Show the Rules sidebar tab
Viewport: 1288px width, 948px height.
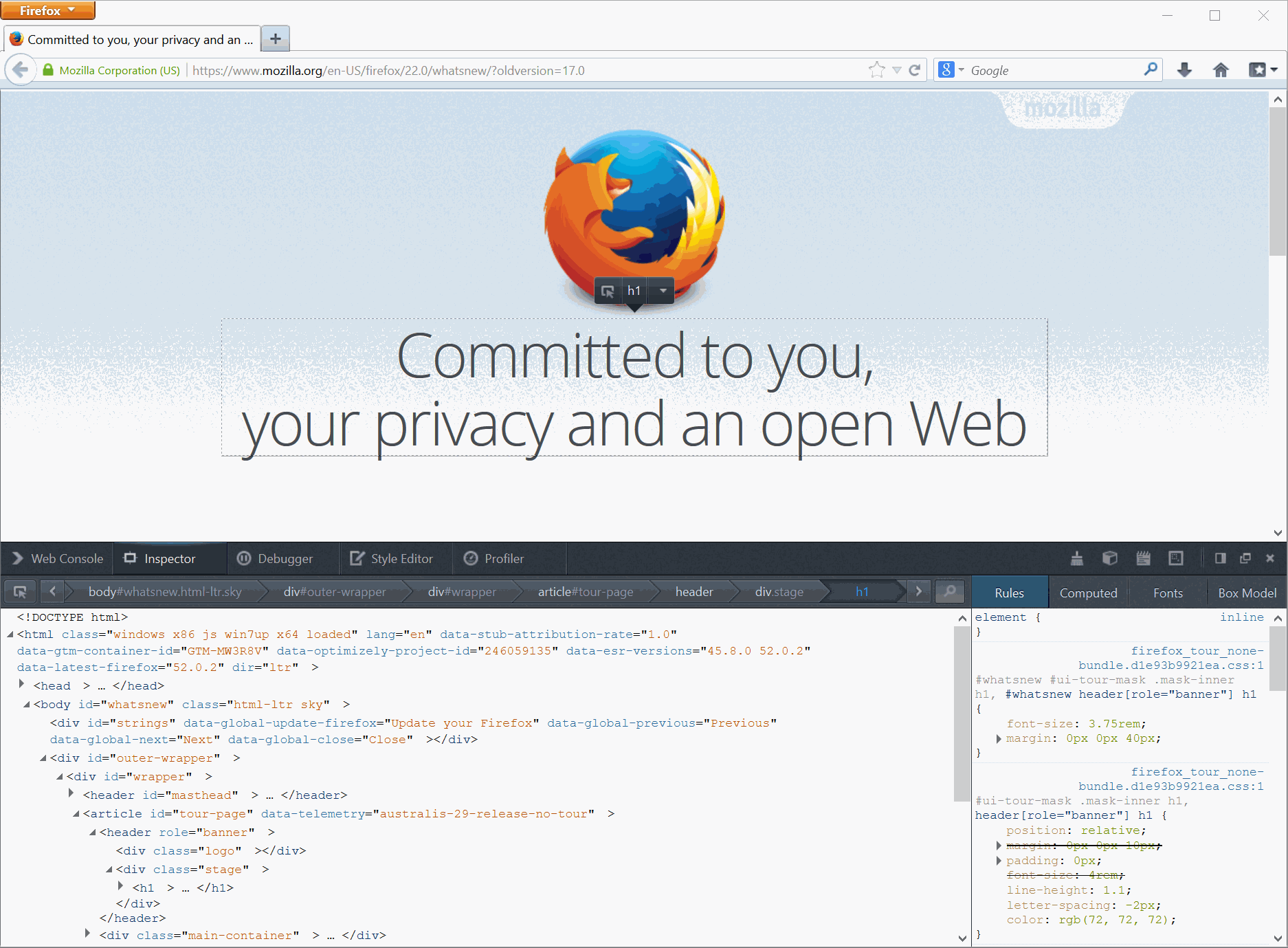[1010, 593]
